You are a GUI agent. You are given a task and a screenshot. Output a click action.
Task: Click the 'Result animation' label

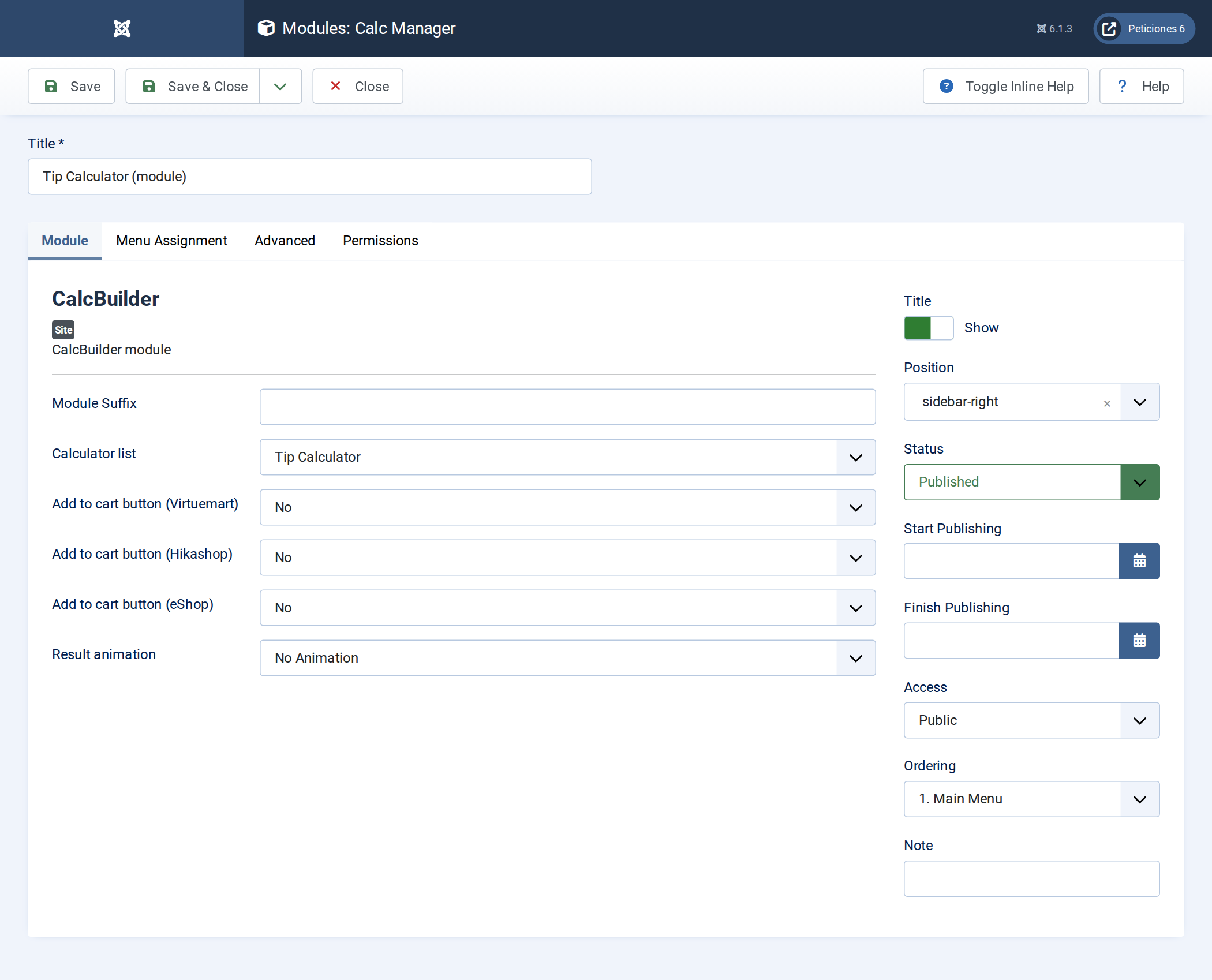click(x=104, y=654)
